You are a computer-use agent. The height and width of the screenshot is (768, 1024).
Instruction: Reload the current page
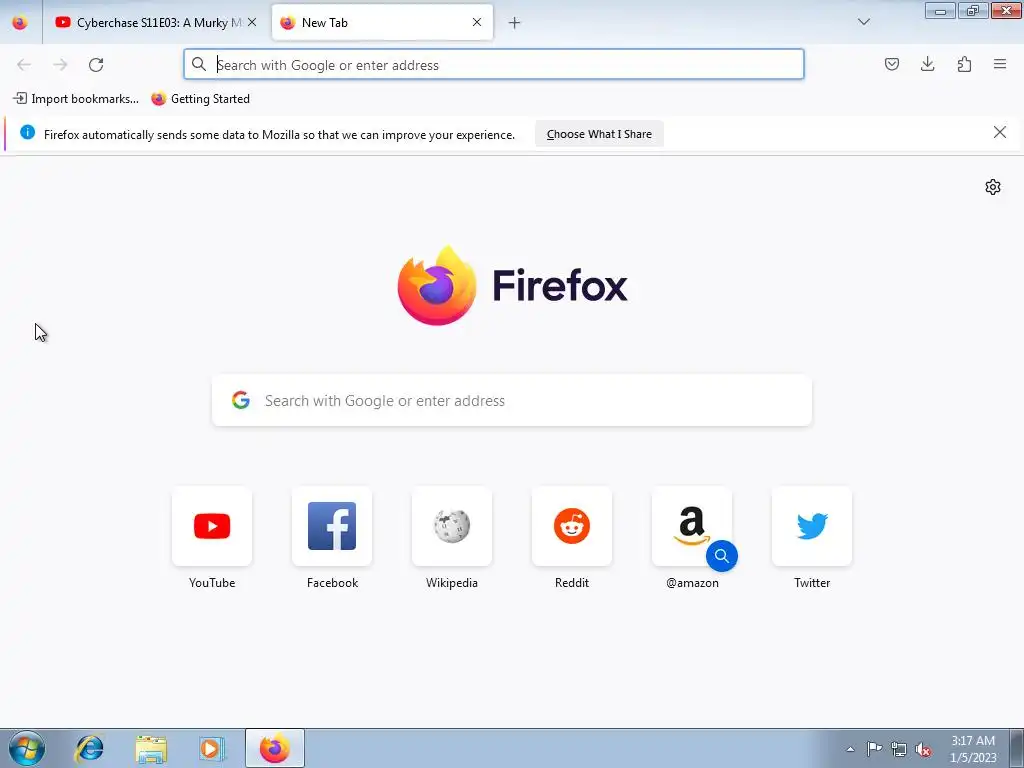(x=96, y=64)
